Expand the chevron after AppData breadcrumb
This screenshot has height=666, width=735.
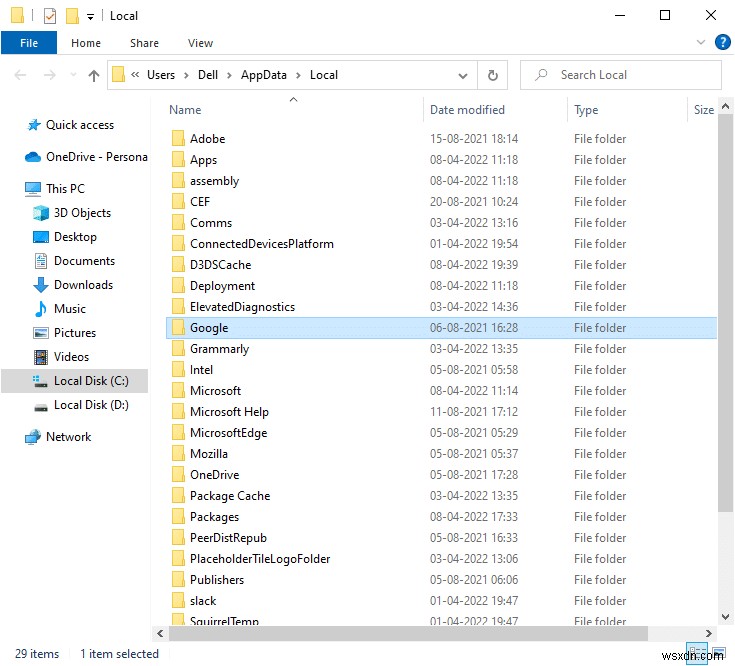[x=298, y=75]
